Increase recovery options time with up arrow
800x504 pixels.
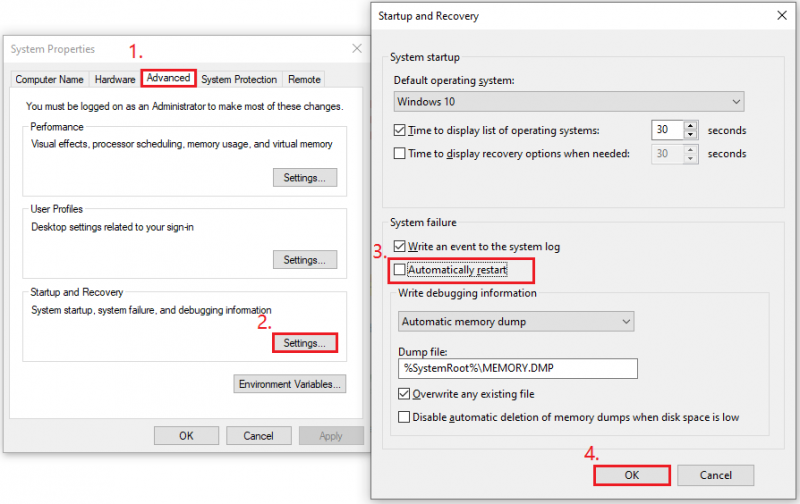690,149
